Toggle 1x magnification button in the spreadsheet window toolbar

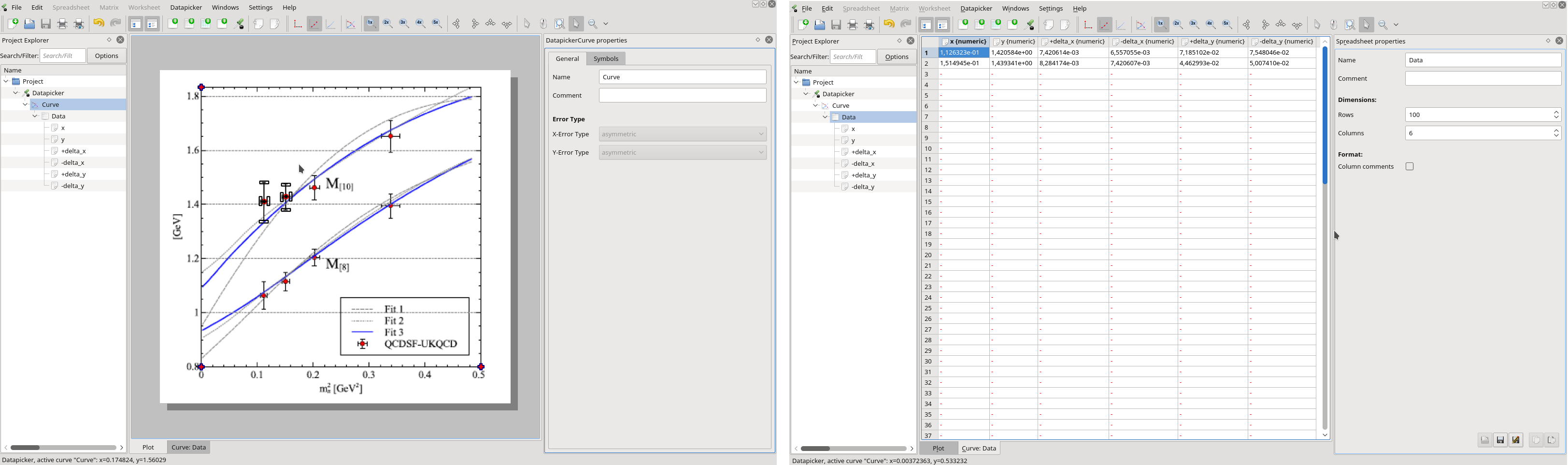(1161, 25)
